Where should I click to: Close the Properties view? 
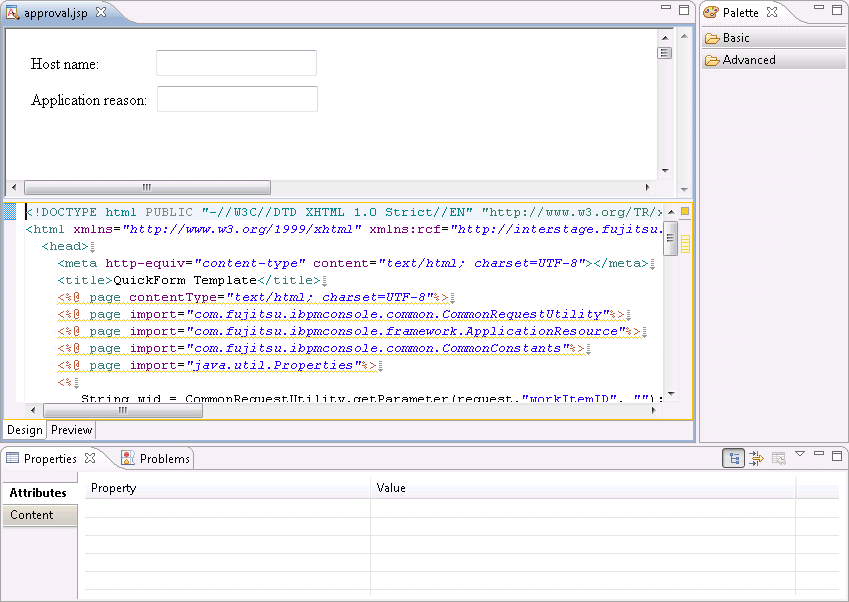click(90, 458)
